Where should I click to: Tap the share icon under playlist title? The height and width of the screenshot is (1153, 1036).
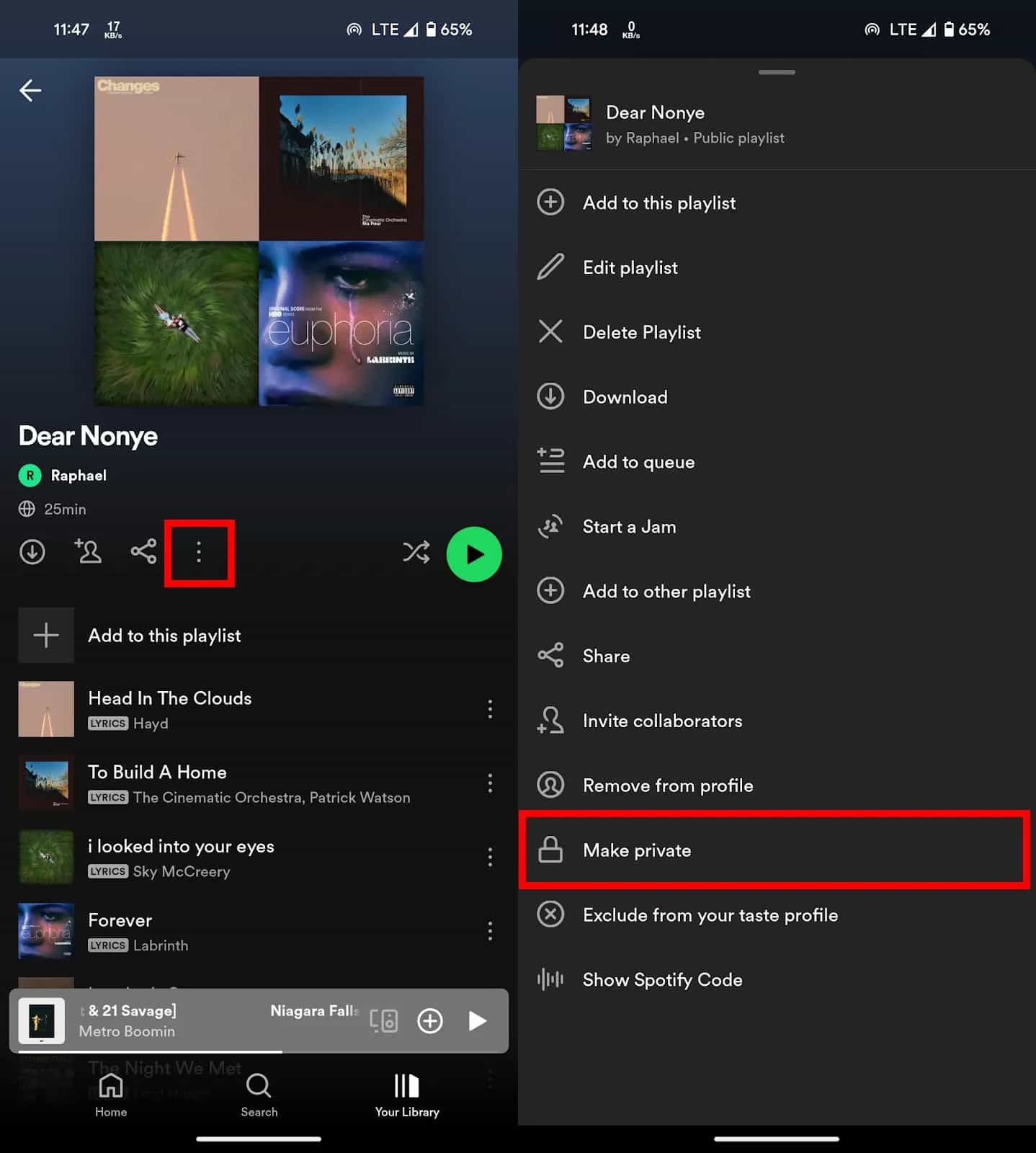[x=143, y=551]
